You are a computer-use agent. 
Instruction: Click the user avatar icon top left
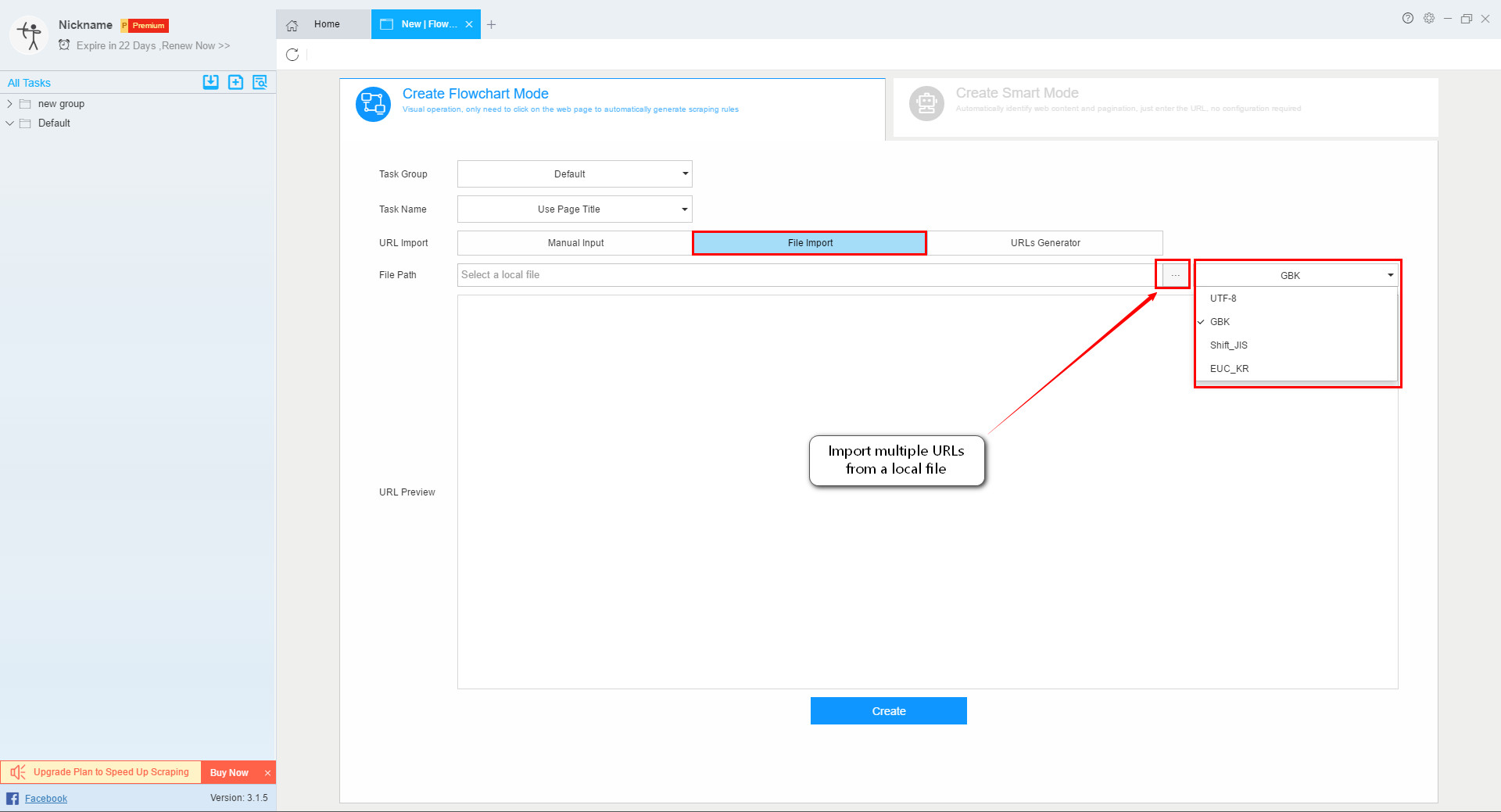click(29, 34)
